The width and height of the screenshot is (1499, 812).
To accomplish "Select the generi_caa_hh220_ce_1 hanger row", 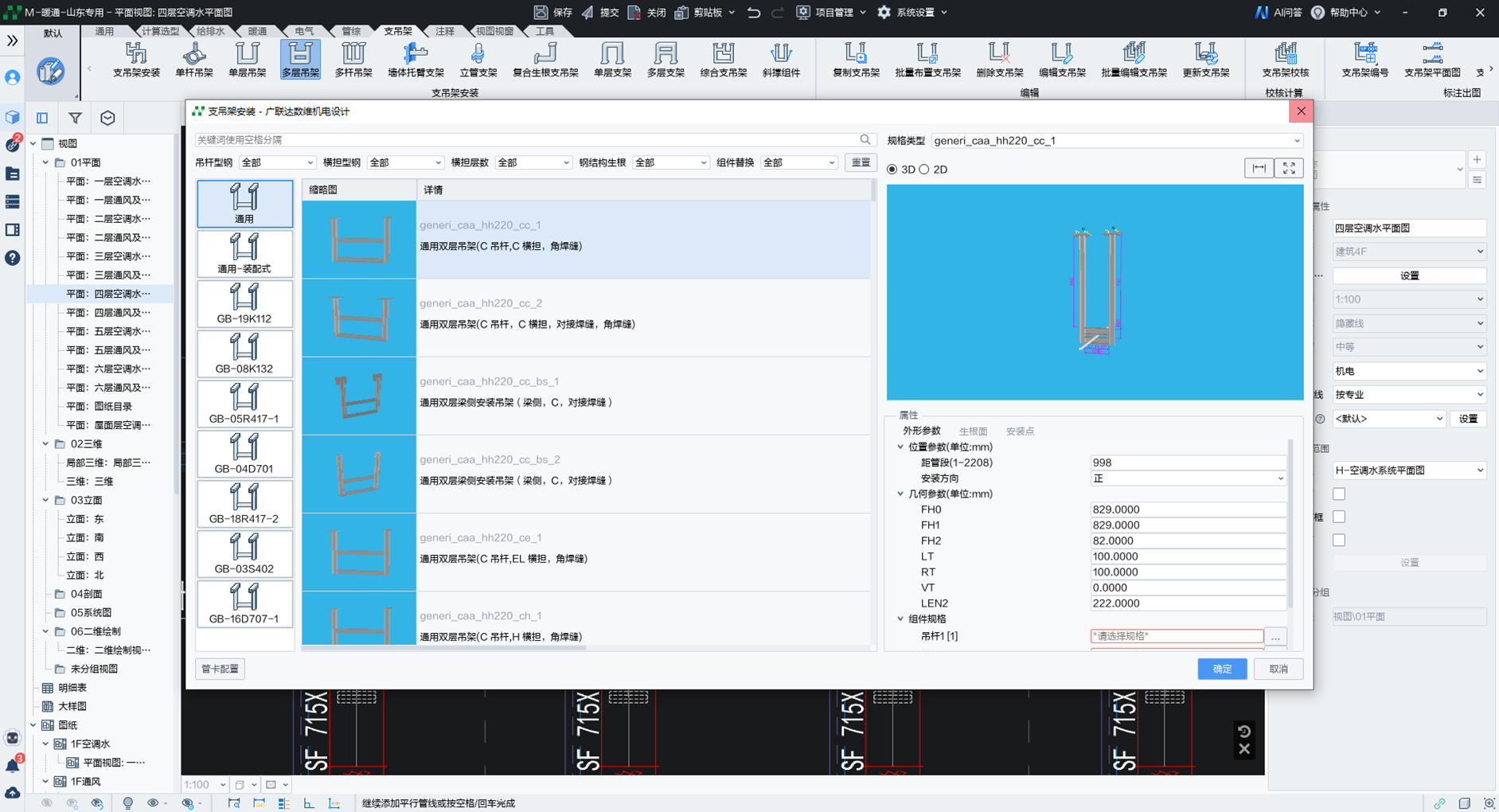I will (x=586, y=552).
